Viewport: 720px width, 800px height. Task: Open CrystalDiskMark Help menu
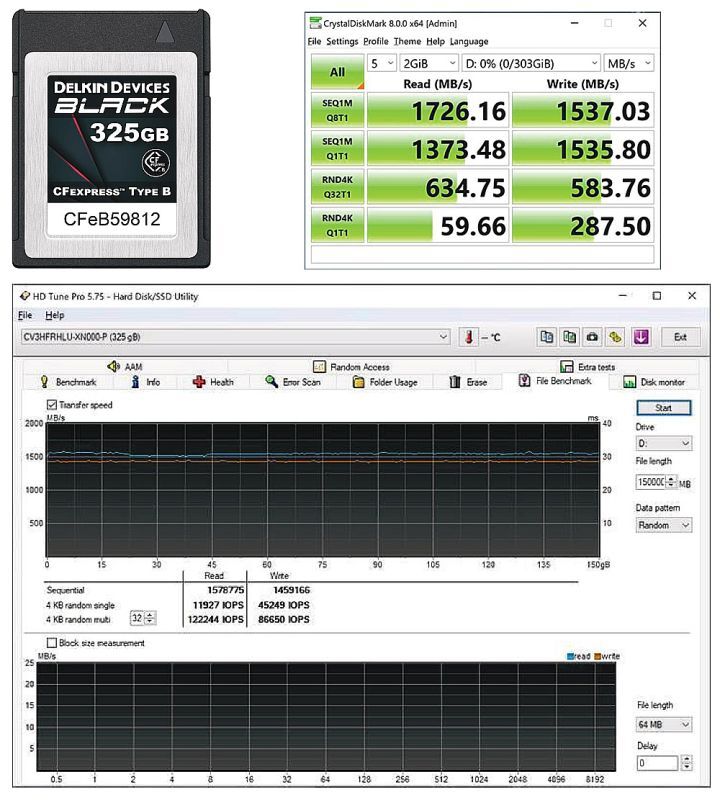435,41
